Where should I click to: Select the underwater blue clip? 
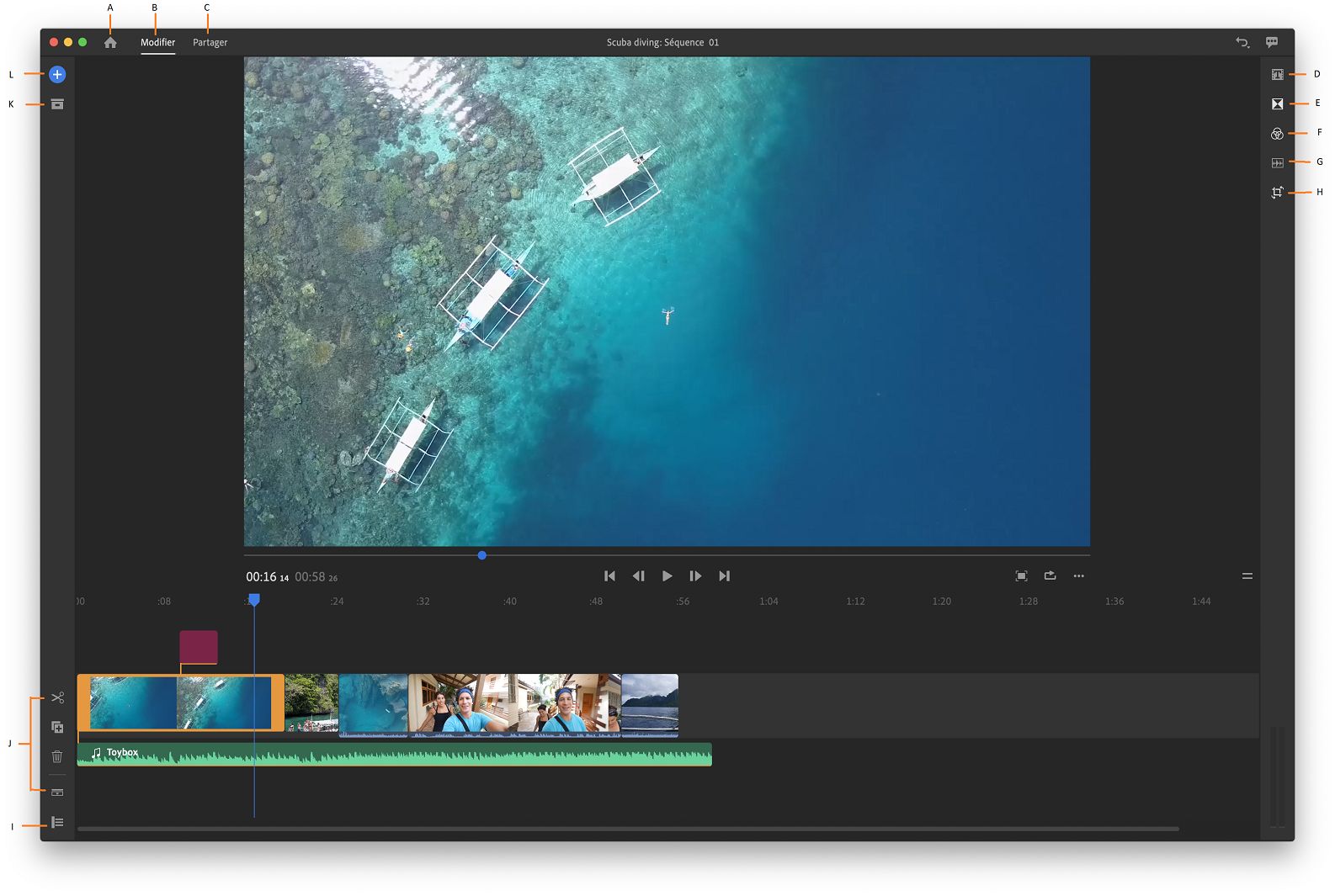coord(374,705)
